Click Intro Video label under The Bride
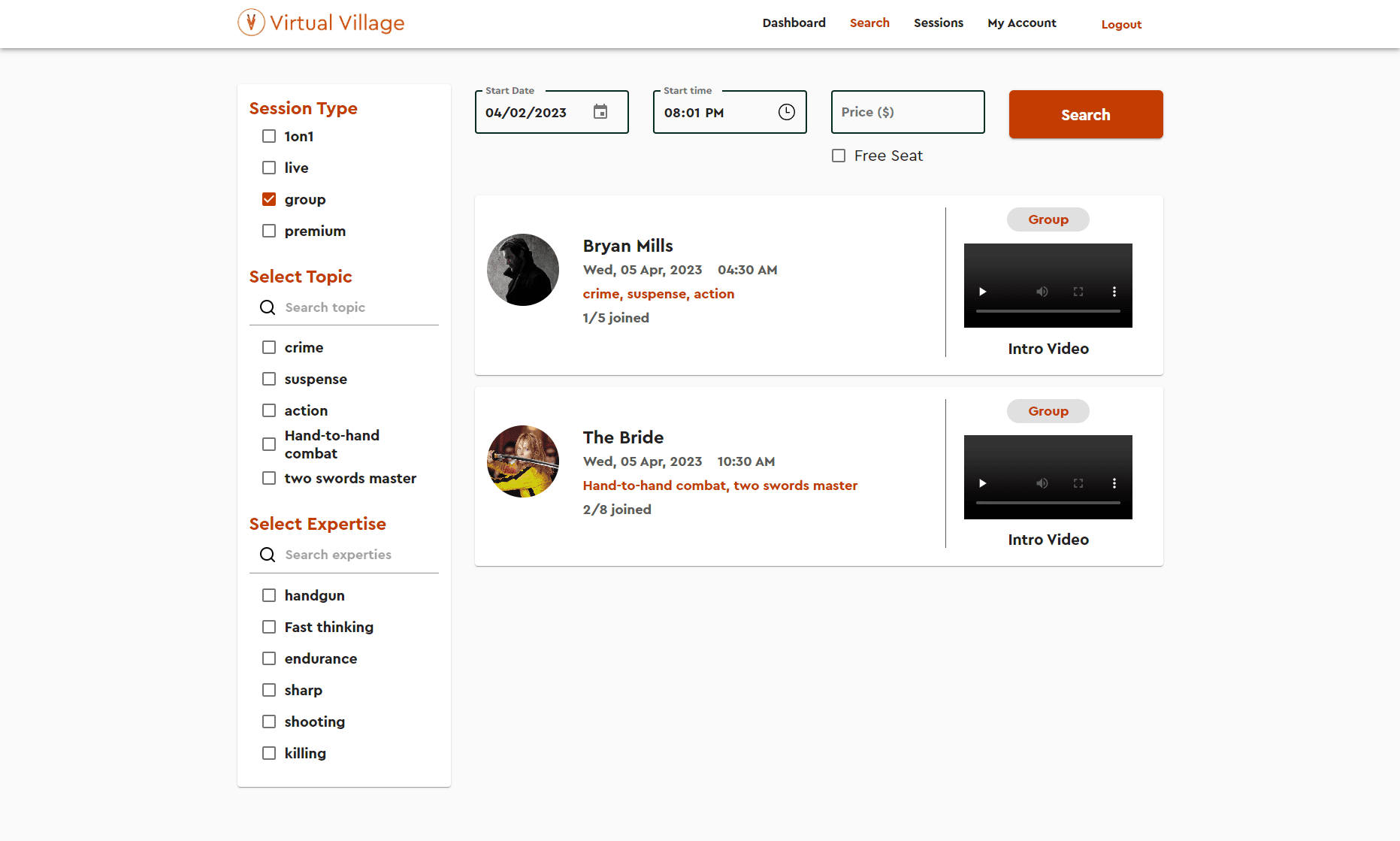 pyautogui.click(x=1048, y=540)
